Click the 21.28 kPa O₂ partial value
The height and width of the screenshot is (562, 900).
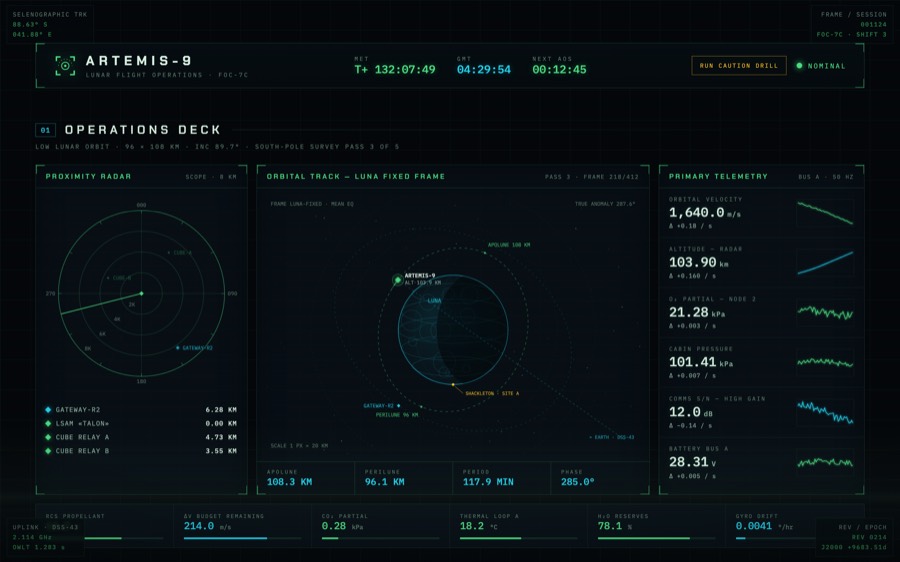click(697, 312)
